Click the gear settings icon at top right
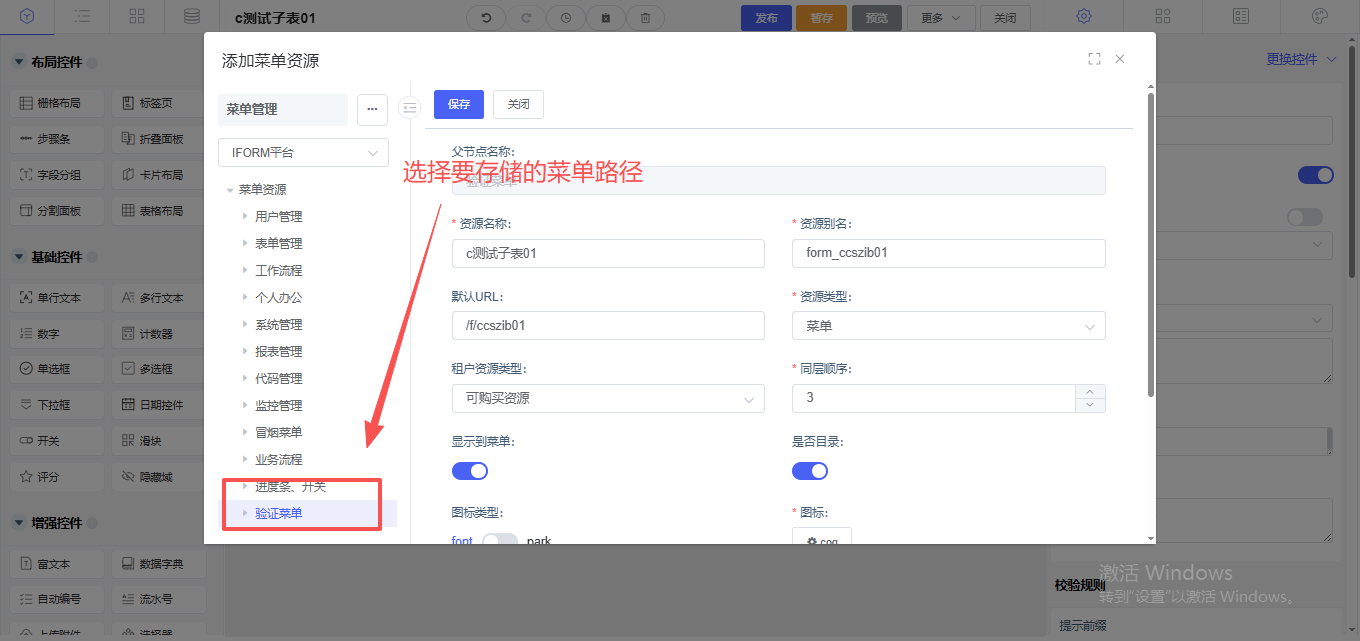The height and width of the screenshot is (641, 1360). 1084,16
